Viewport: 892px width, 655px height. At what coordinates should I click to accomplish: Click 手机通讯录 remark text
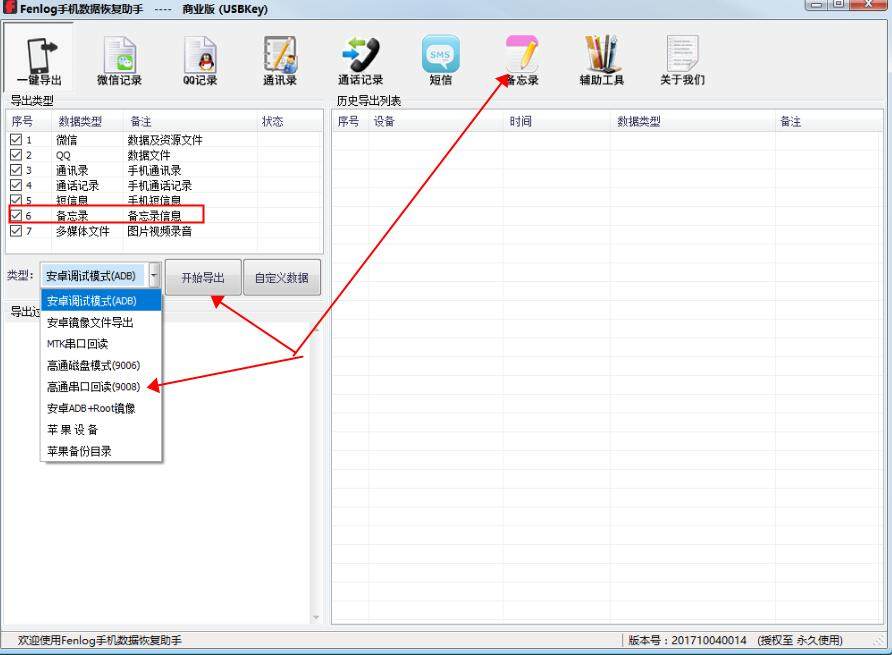pyautogui.click(x=155, y=170)
